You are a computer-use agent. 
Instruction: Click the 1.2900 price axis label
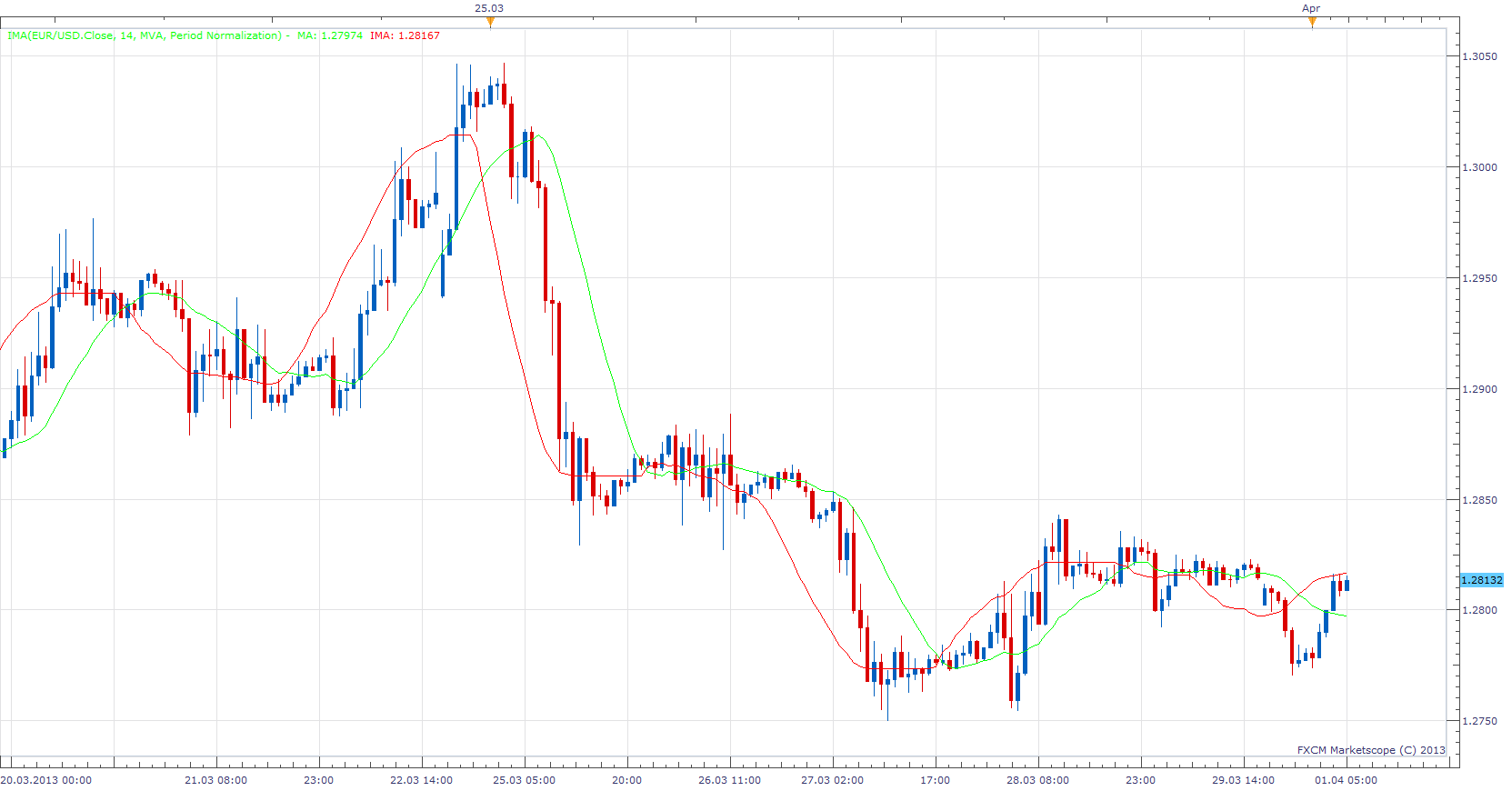click(x=1479, y=389)
